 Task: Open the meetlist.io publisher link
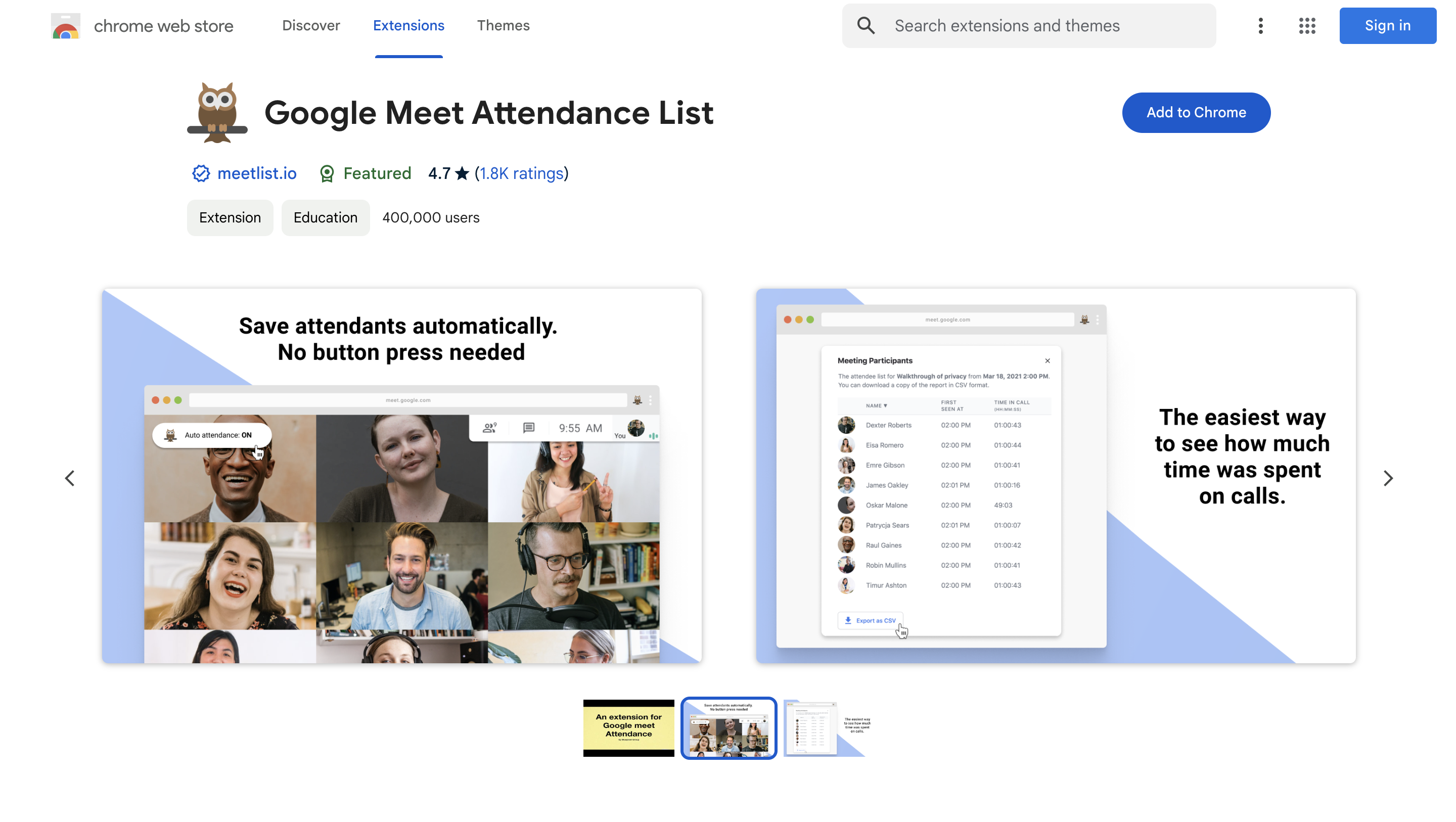click(x=257, y=173)
